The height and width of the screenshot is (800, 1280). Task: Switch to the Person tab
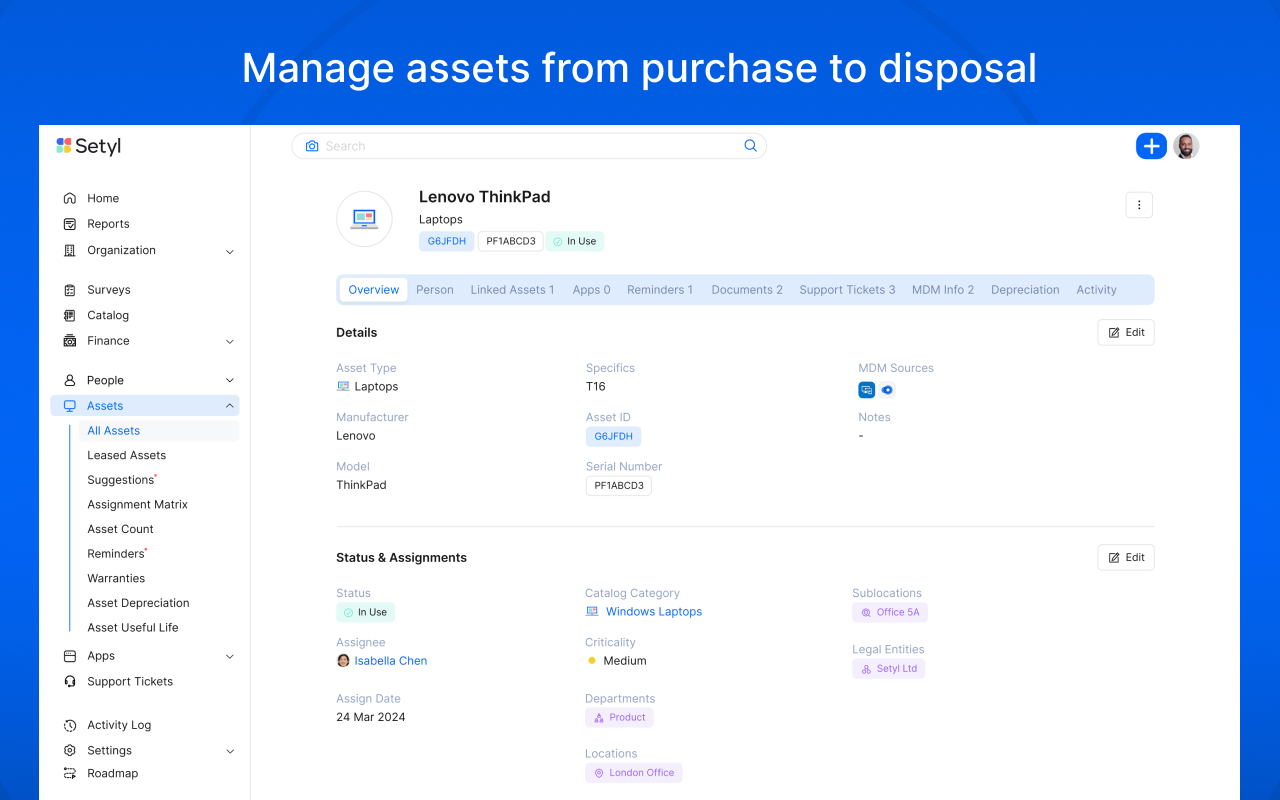tap(435, 290)
